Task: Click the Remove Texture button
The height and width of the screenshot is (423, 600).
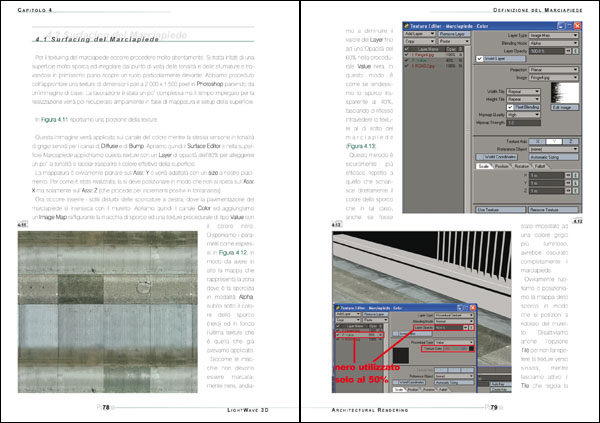Action: [x=553, y=210]
